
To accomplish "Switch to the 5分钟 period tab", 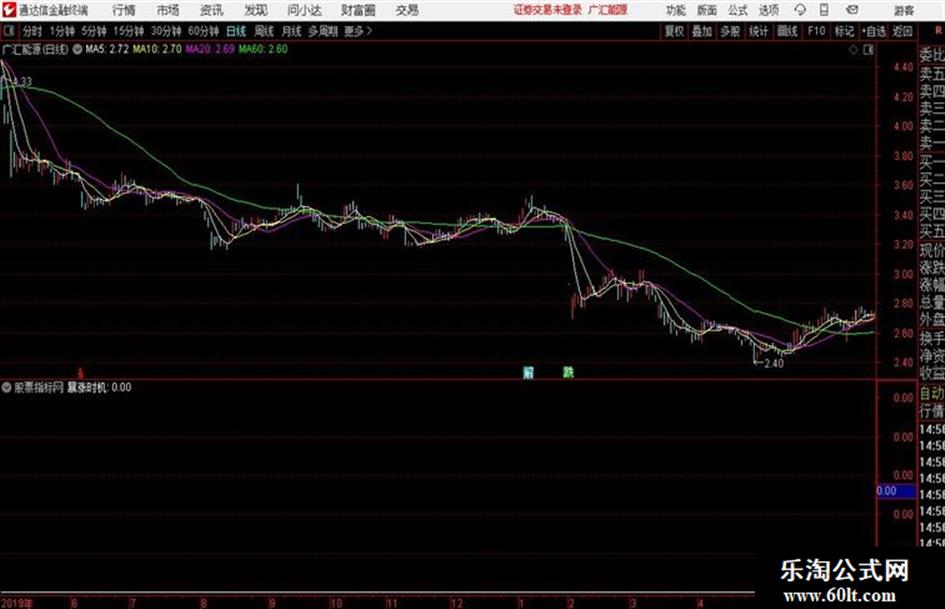I will pos(93,31).
